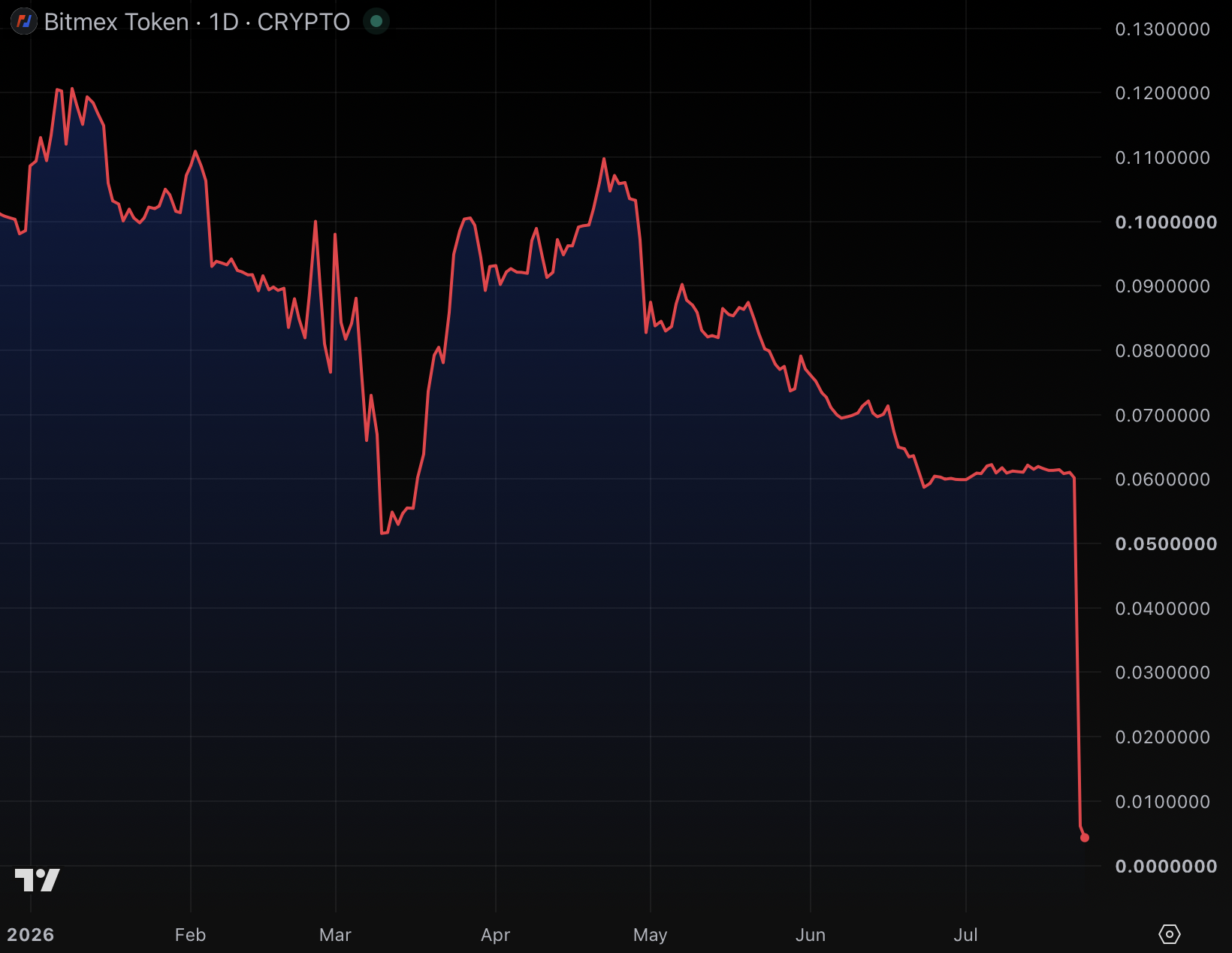Click the Bitmex Token logo icon
Screen dimensions: 1232x953
[24, 22]
